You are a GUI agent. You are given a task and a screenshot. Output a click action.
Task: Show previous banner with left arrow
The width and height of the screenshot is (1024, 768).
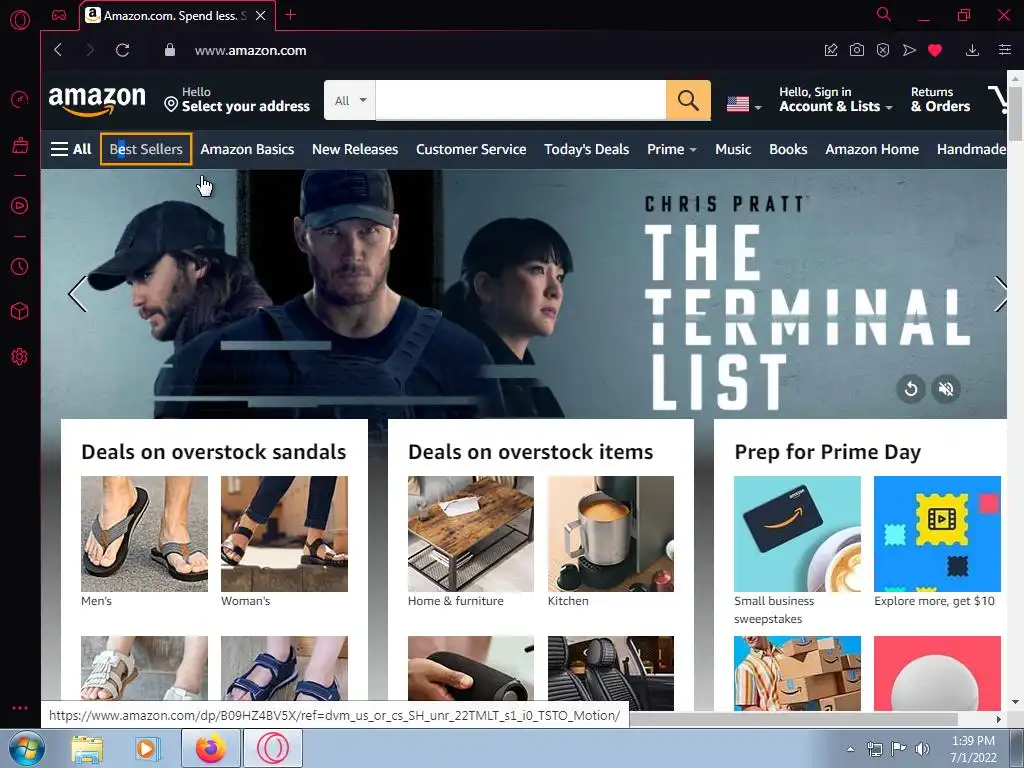pos(78,294)
